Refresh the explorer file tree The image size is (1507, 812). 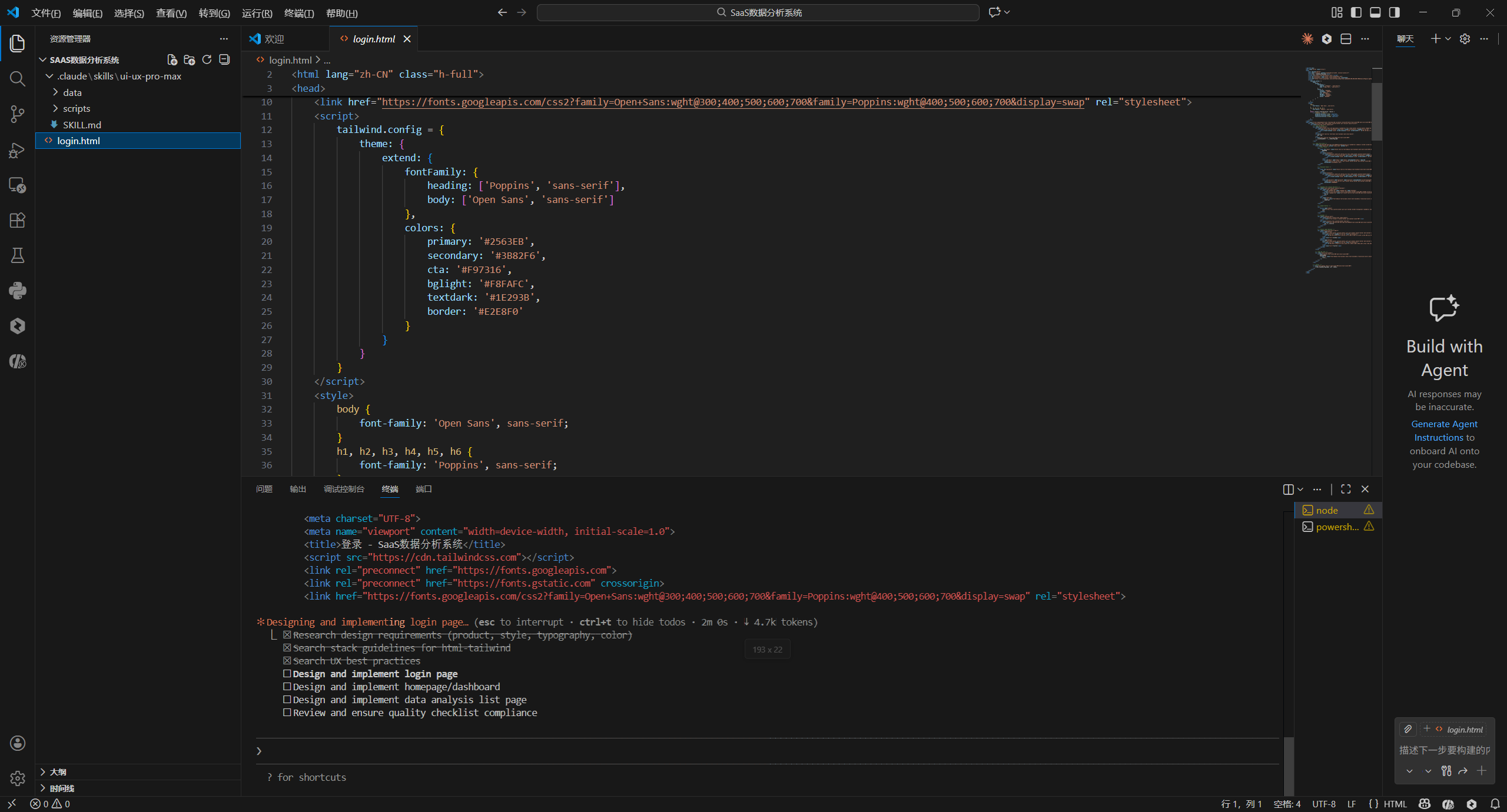[207, 59]
